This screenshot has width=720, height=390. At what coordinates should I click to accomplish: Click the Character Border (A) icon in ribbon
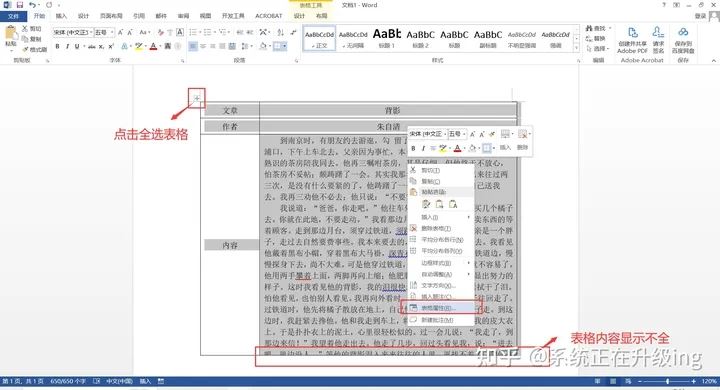coord(180,32)
